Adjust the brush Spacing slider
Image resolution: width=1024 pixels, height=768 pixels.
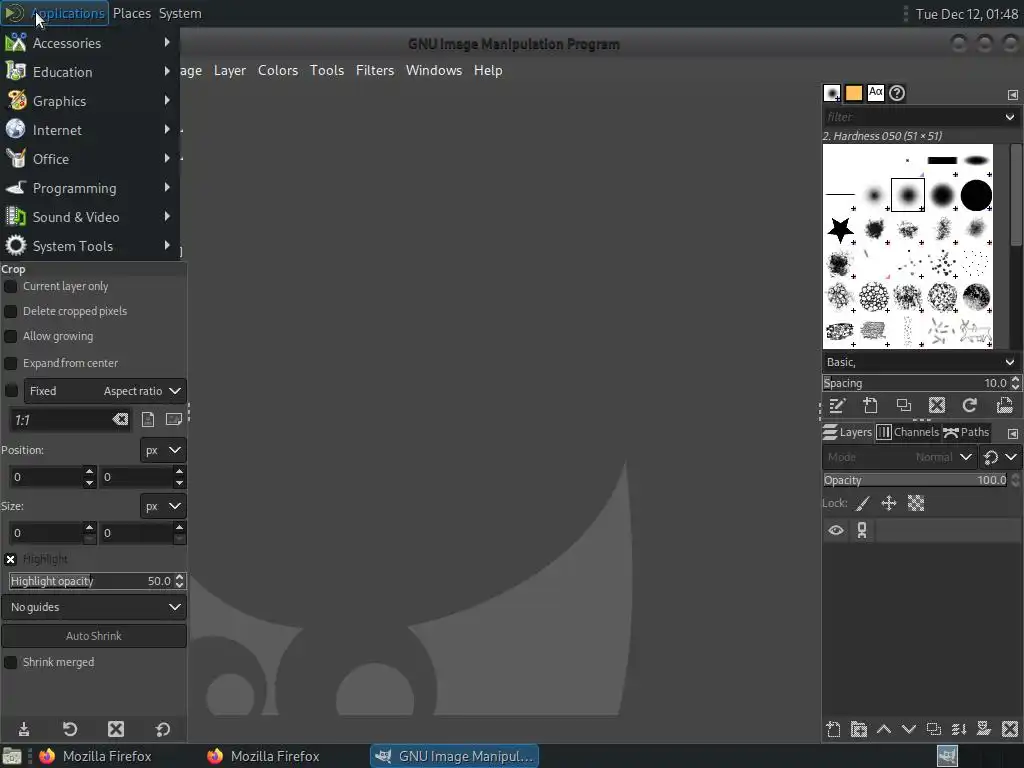[916, 383]
